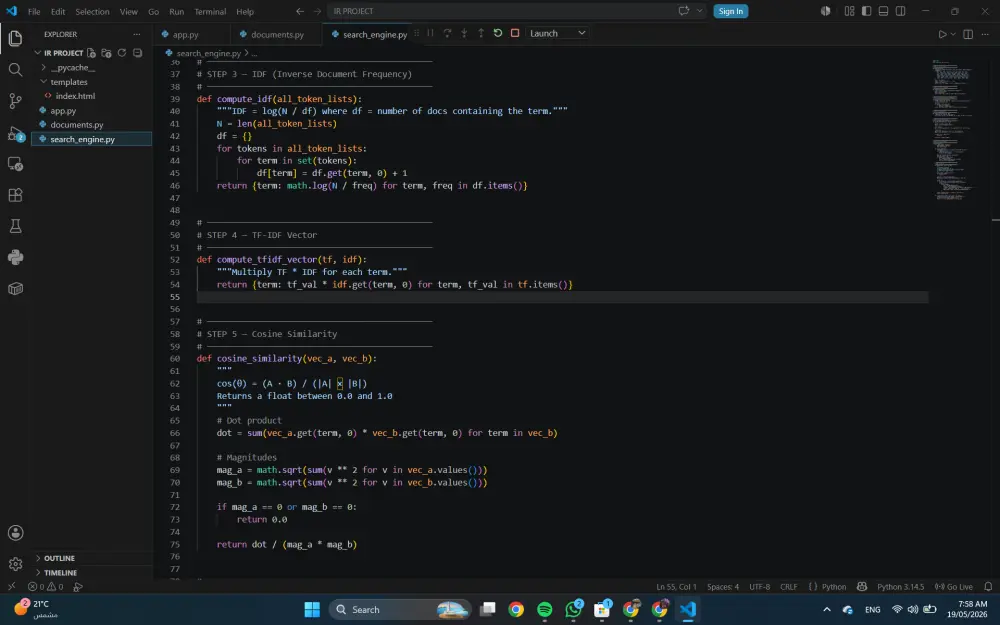Image resolution: width=1000 pixels, height=625 pixels.
Task: Open the customize layout control
Action: click(x=849, y=11)
